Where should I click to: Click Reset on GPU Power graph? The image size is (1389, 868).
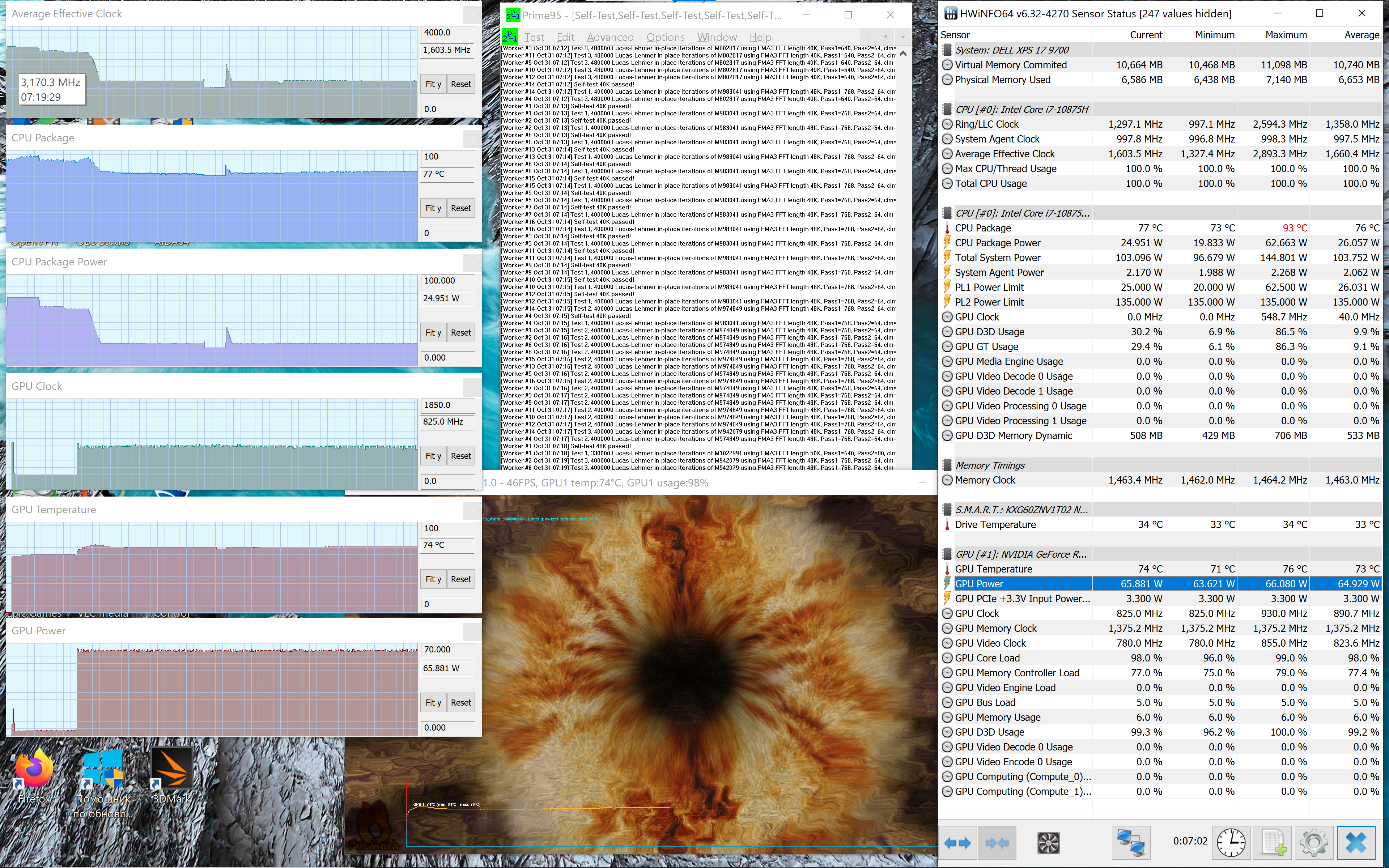[x=461, y=703]
